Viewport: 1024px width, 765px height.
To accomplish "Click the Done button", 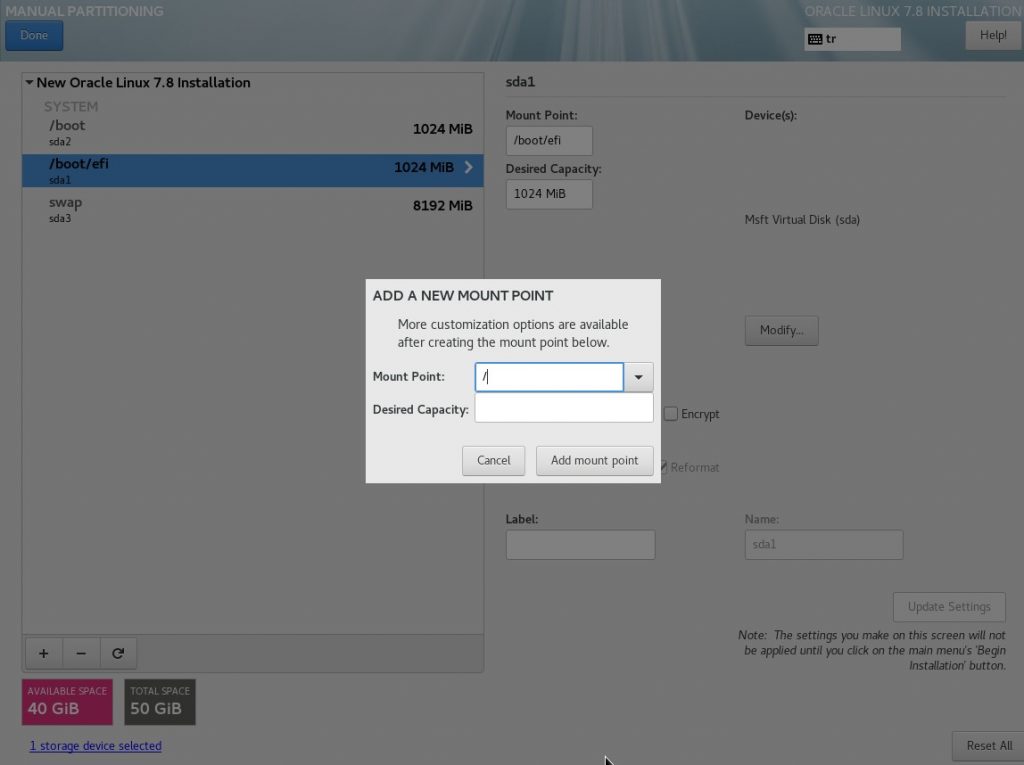I will pos(34,35).
